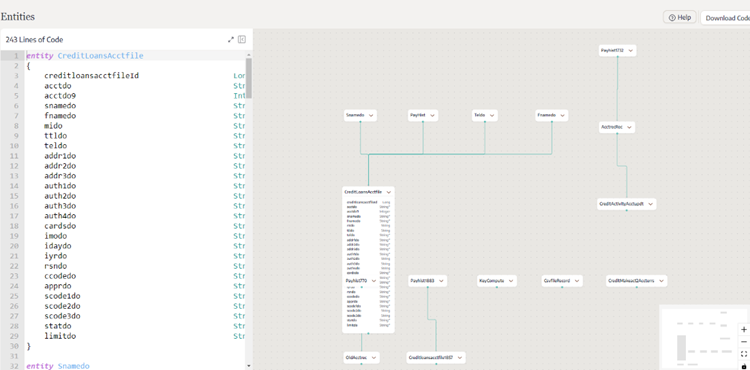This screenshot has height=370, width=750.
Task: Click the scroll-down arrow of code editor
Action: (x=249, y=366)
